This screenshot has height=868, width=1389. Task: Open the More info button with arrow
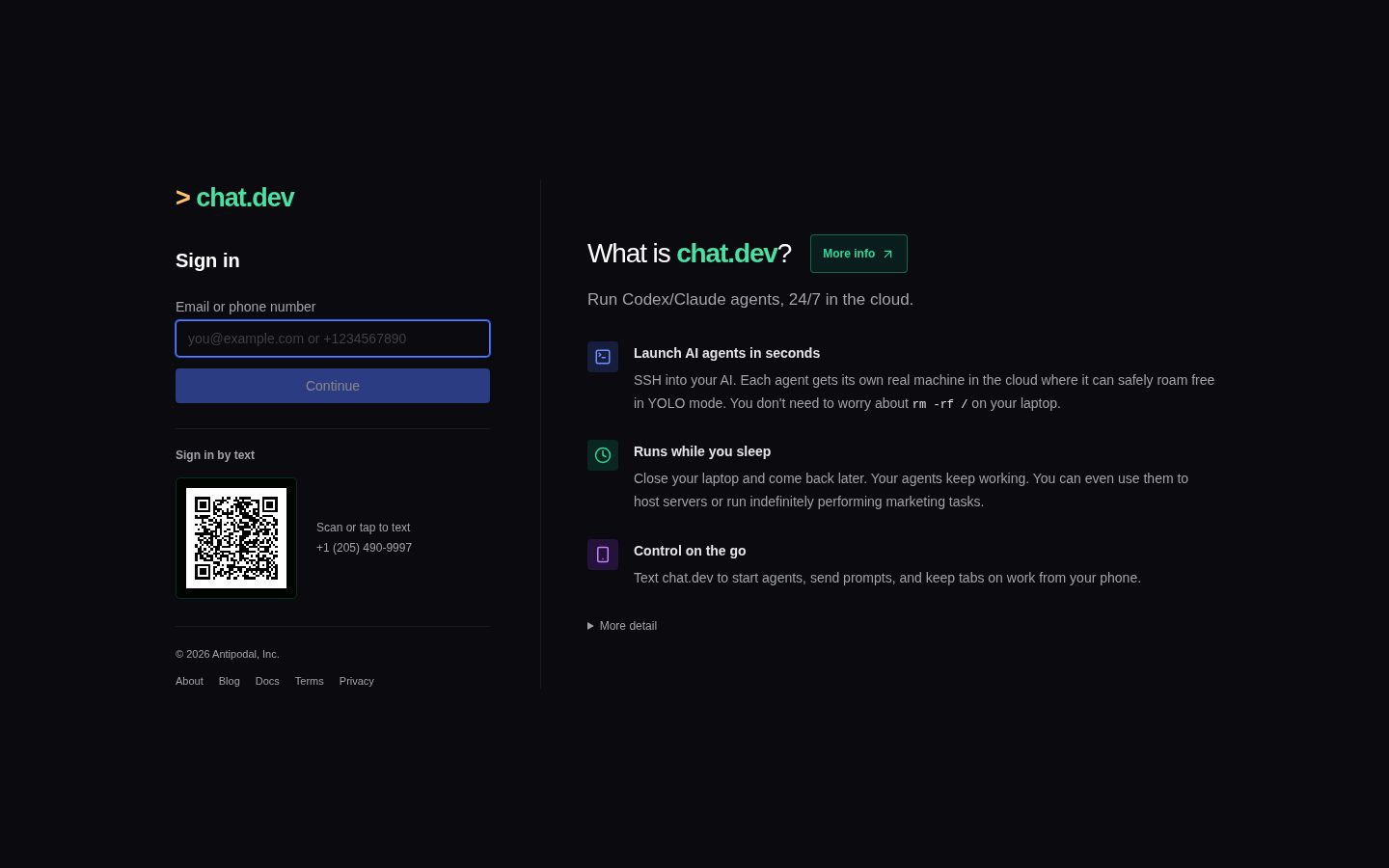(858, 254)
